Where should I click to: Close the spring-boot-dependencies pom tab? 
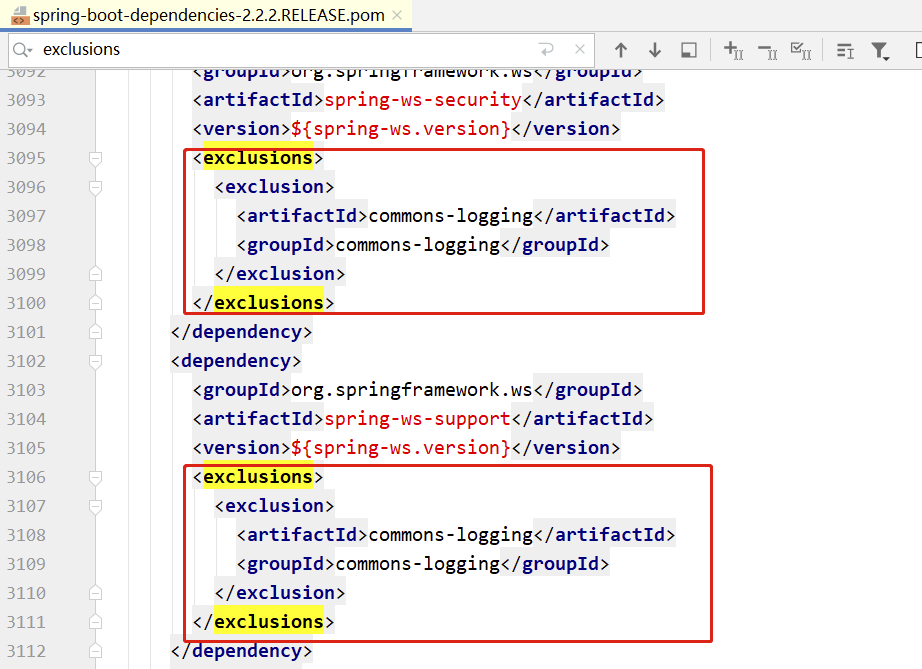point(397,15)
